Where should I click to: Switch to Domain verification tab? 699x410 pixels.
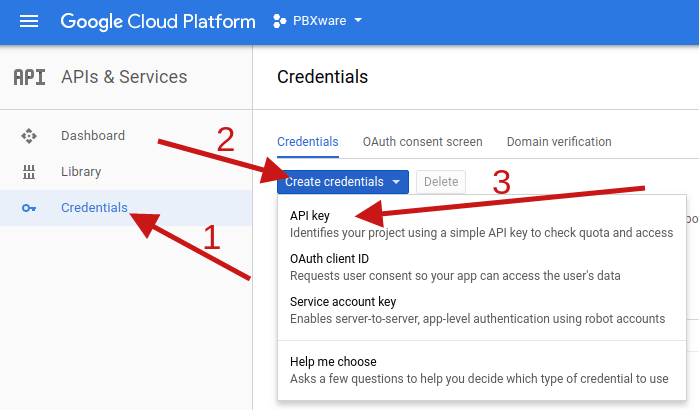coord(559,142)
